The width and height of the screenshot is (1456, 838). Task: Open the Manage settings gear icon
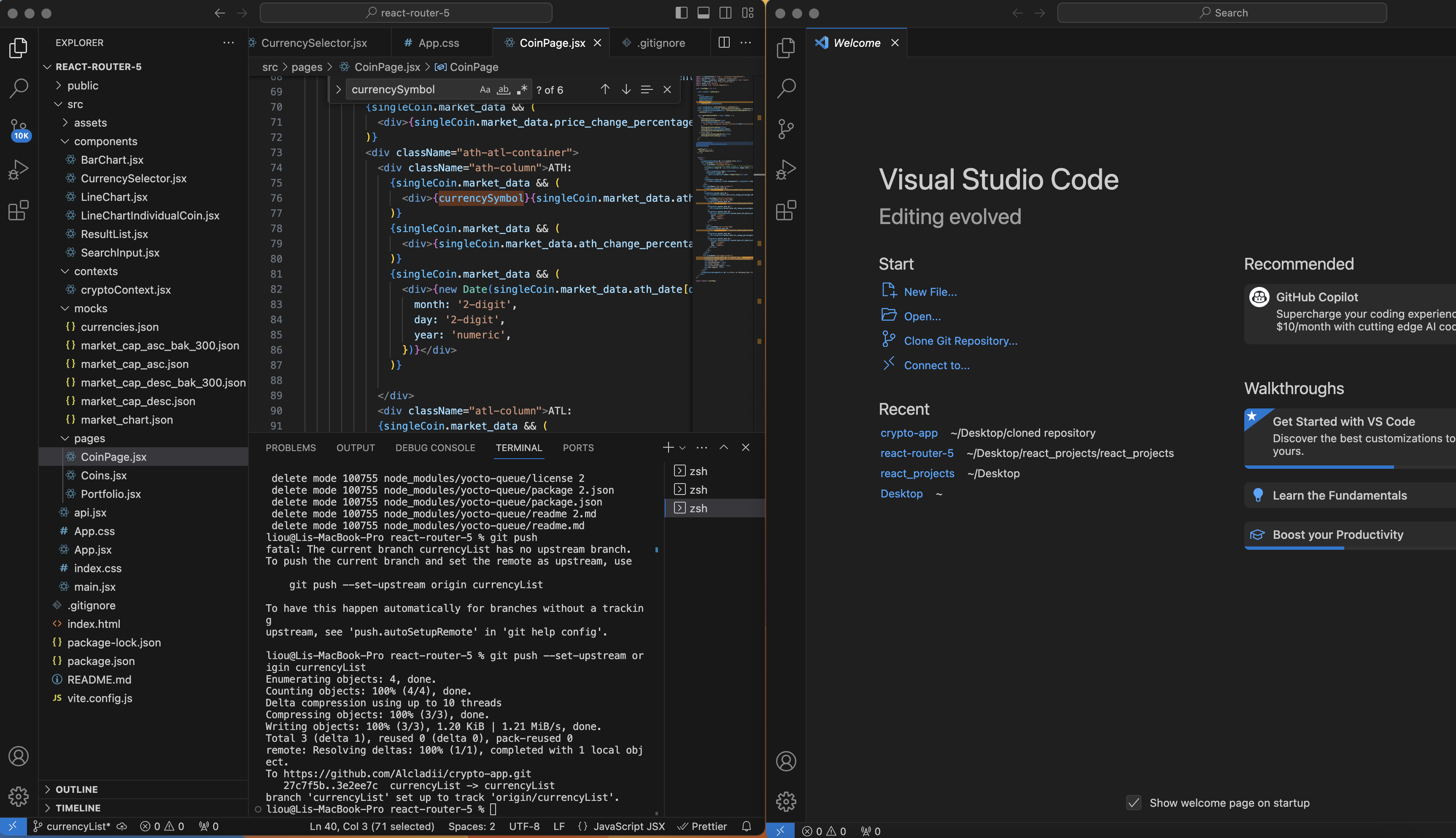click(x=19, y=797)
